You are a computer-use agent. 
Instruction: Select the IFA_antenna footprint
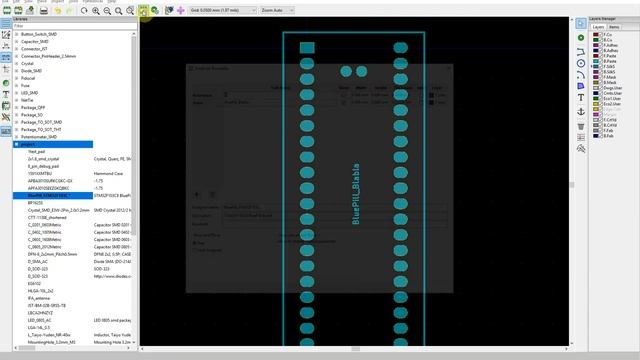[x=39, y=298]
